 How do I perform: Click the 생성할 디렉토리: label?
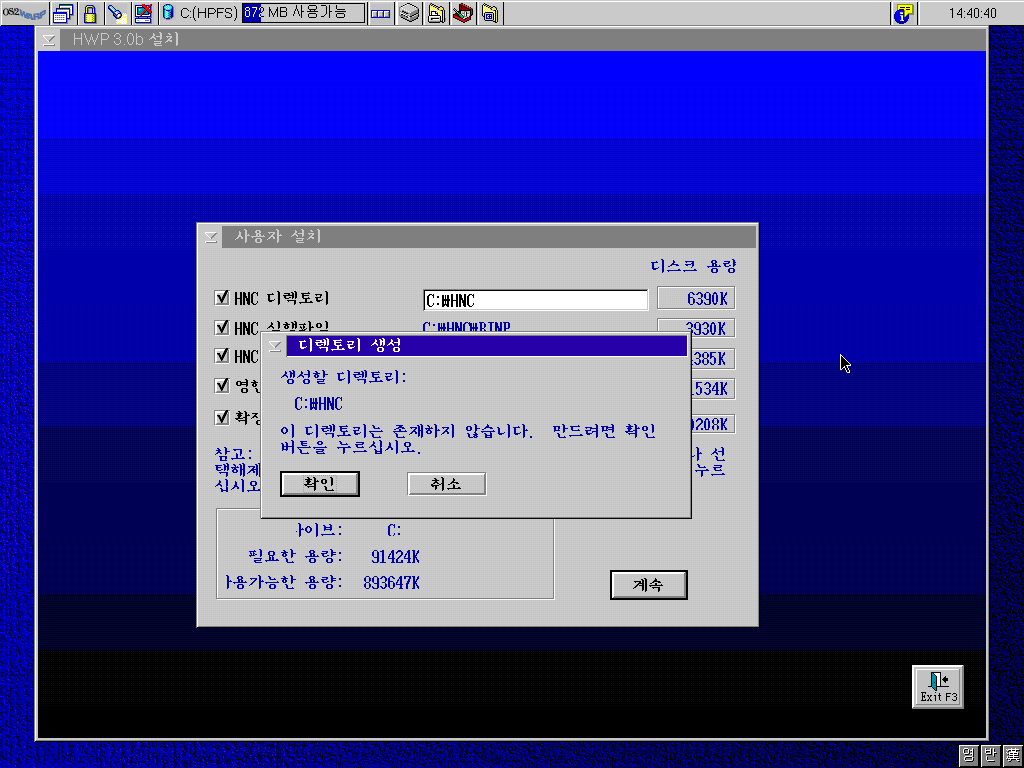pyautogui.click(x=344, y=377)
